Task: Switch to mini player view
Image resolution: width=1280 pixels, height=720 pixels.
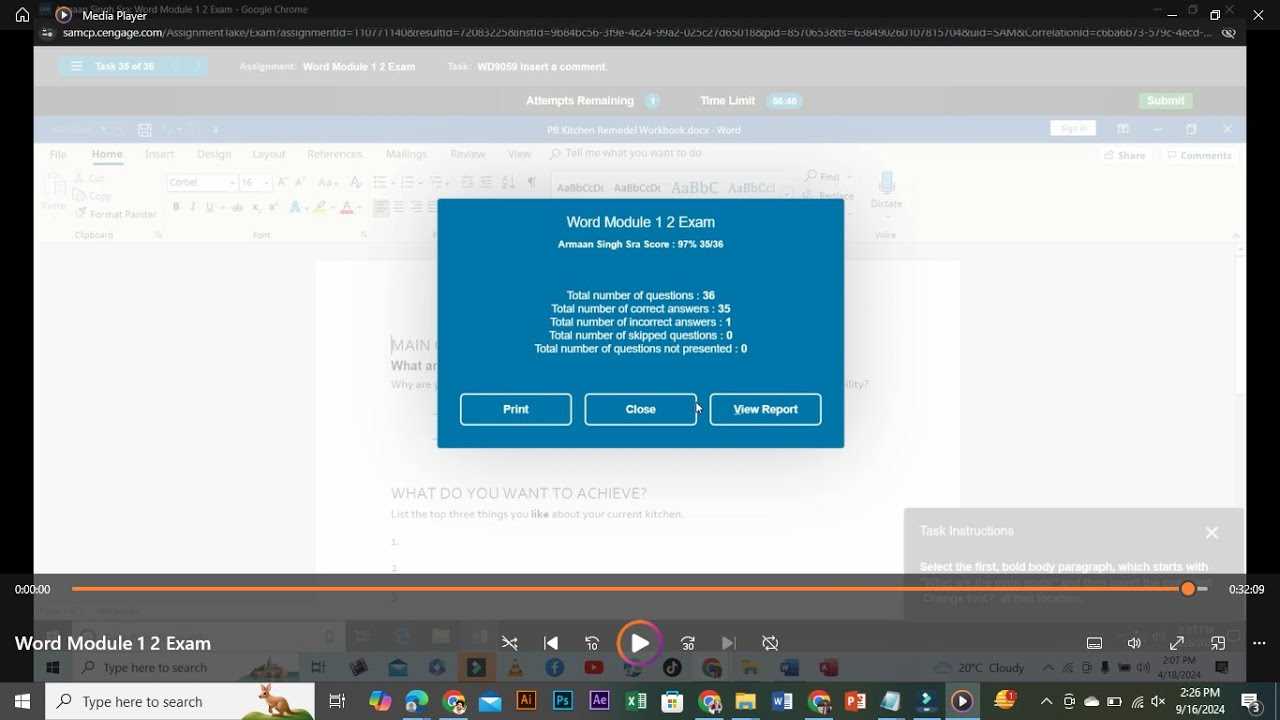Action: point(1218,643)
